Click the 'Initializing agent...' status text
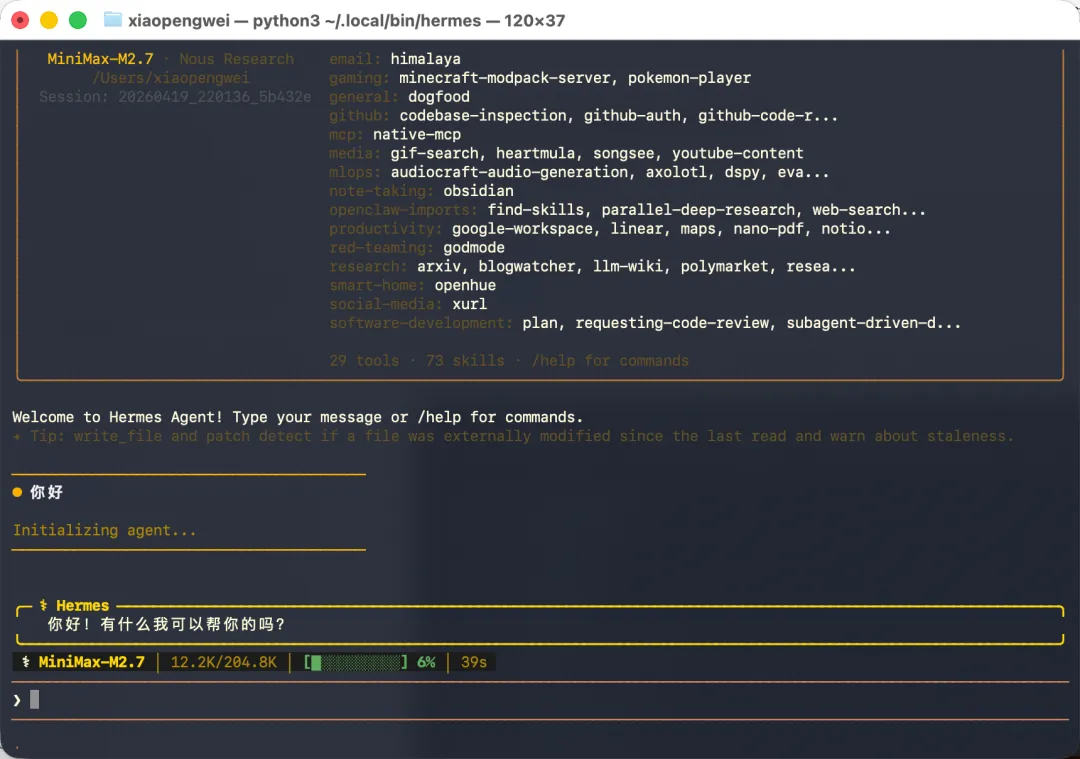The height and width of the screenshot is (759, 1080). click(x=105, y=530)
